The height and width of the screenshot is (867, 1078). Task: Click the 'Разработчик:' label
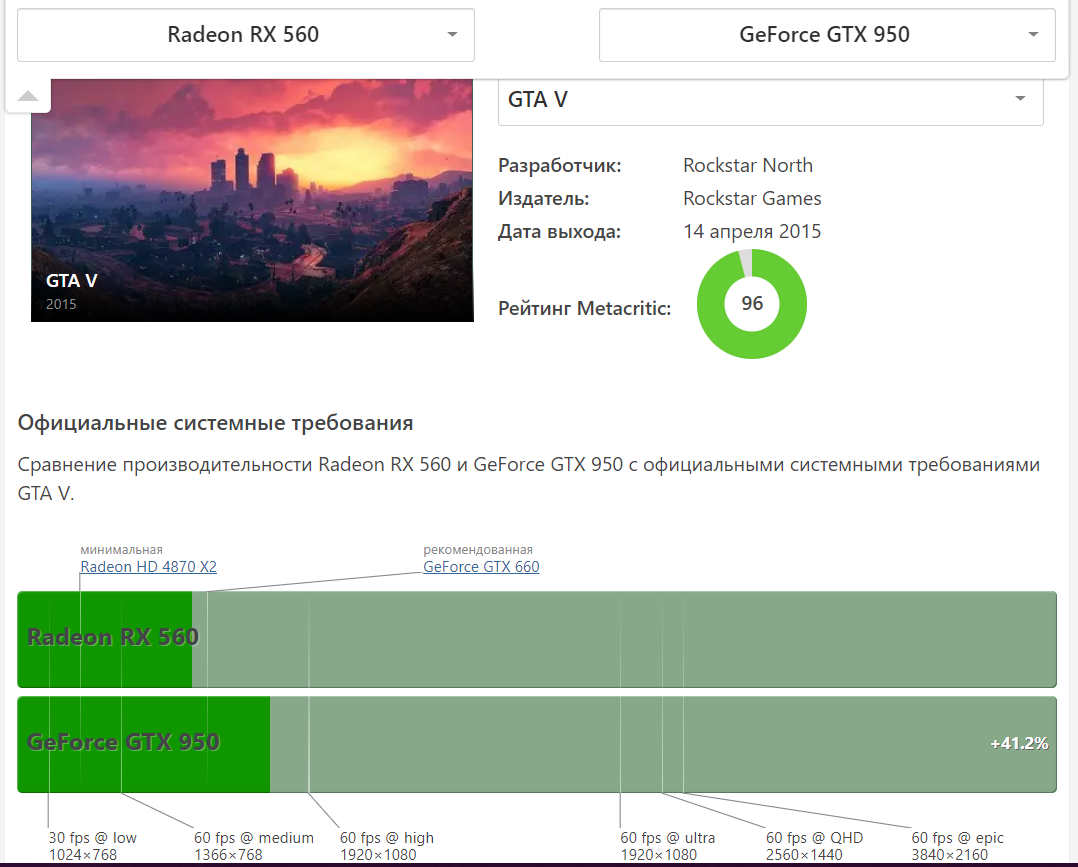pos(560,165)
